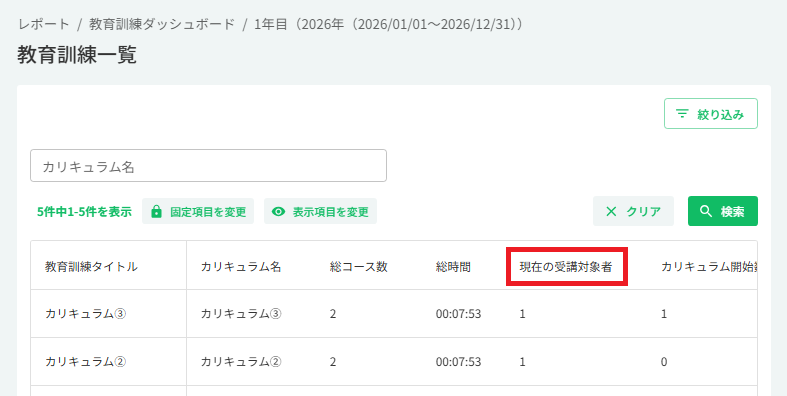This screenshot has width=787, height=396.
Task: Click the eye icon for 表示項目を変更
Action: pos(279,212)
